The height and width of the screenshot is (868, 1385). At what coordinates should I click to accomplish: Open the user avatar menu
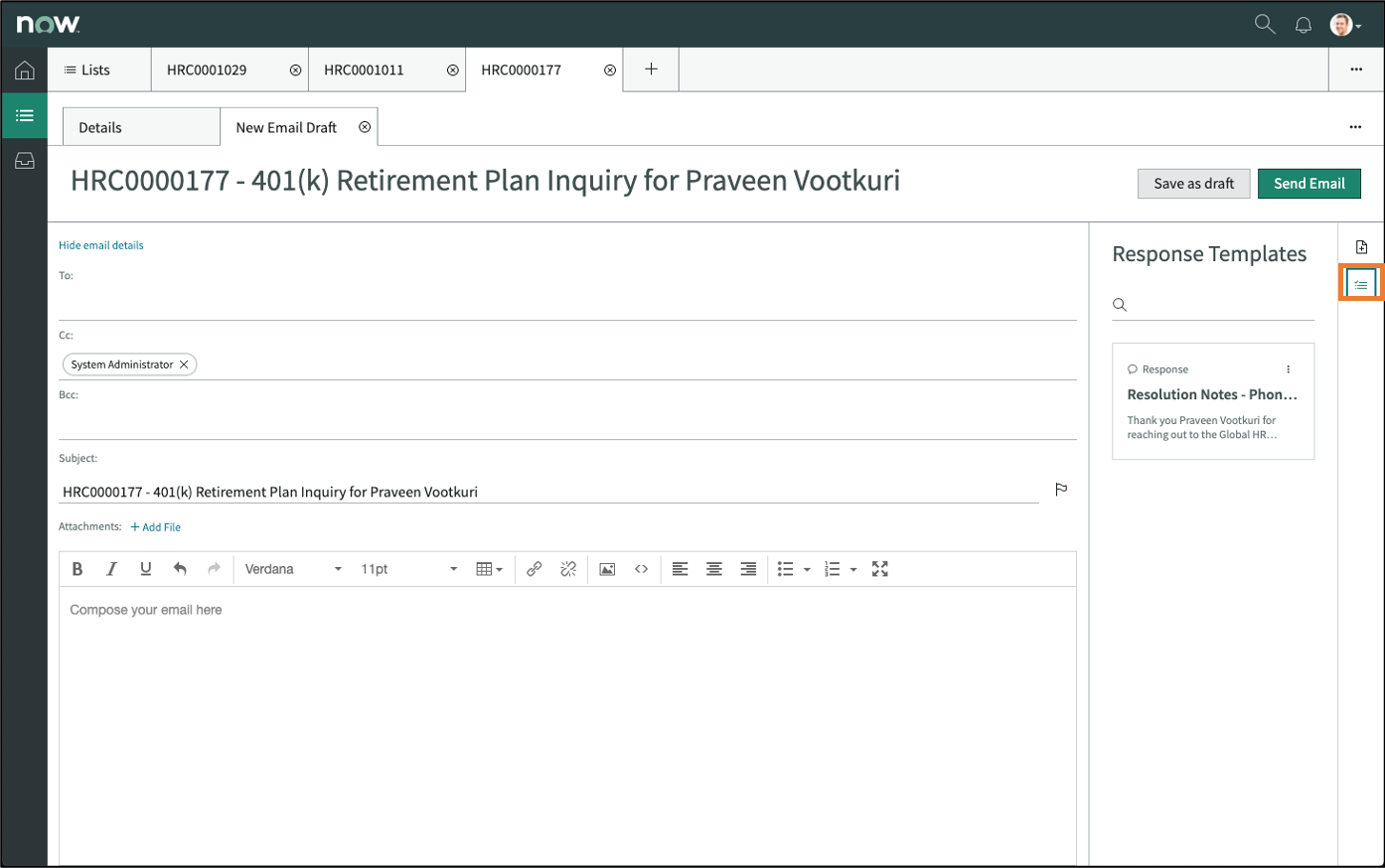click(x=1345, y=25)
